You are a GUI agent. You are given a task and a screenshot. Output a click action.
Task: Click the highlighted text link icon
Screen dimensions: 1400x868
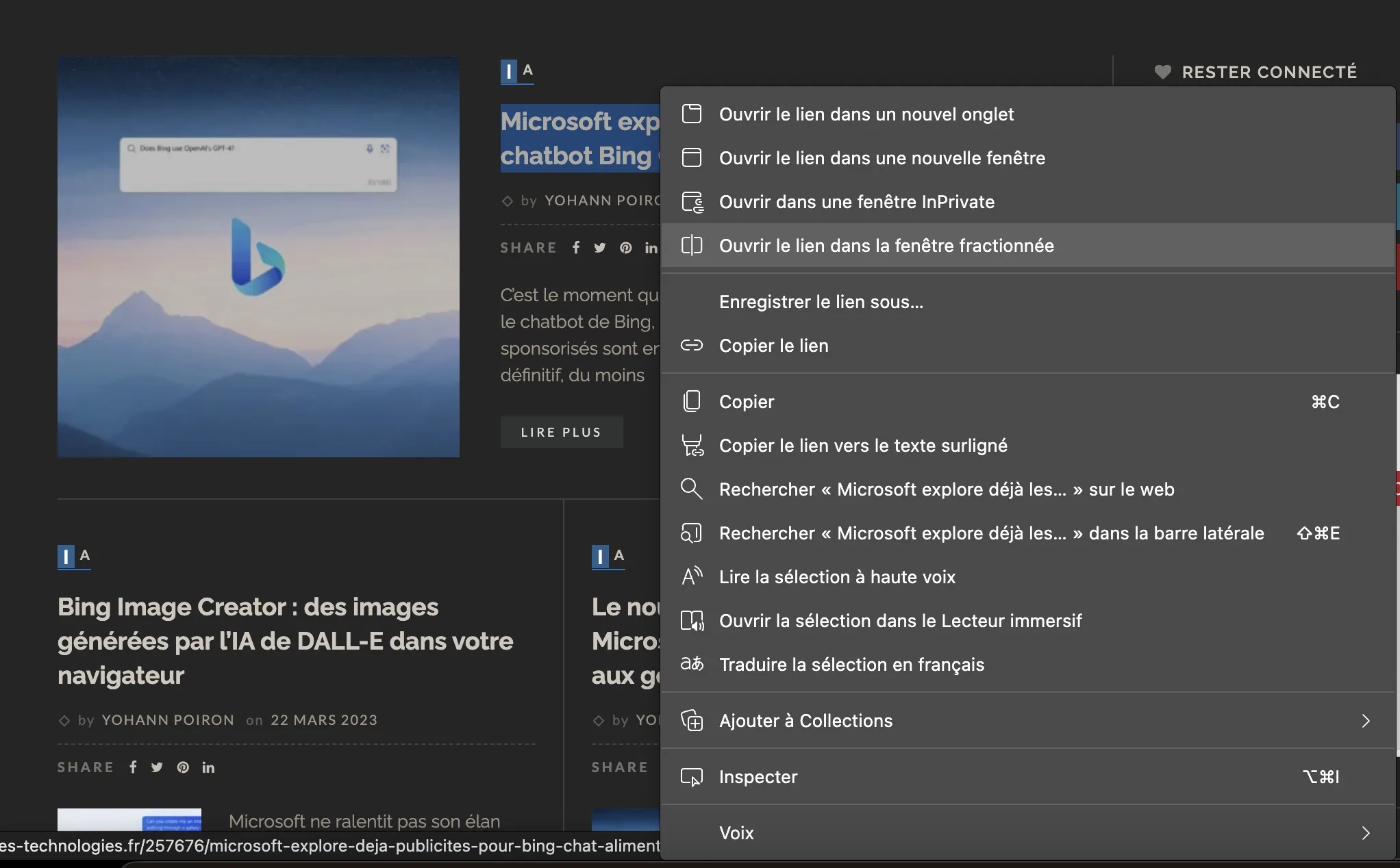(x=692, y=446)
